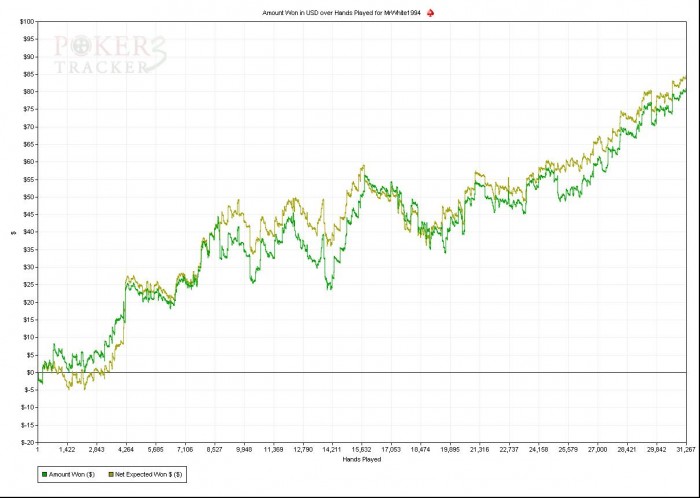Image resolution: width=700 pixels, height=498 pixels.
Task: Click the '$50' y-axis label
Action: click(x=28, y=197)
